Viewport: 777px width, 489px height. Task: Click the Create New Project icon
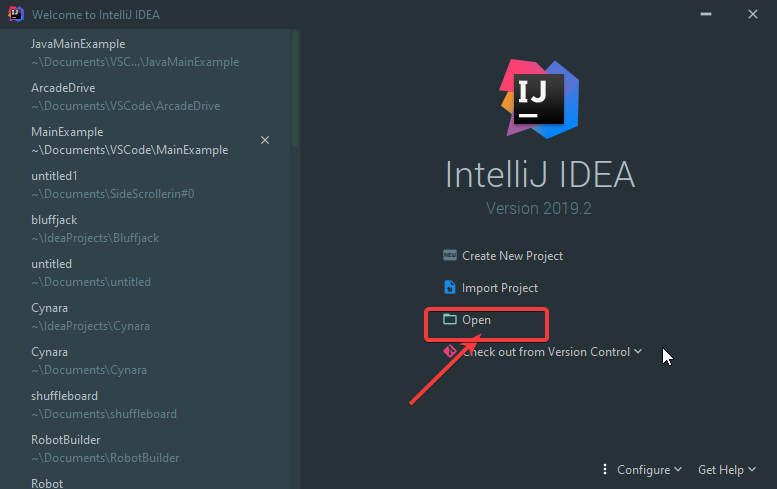(x=449, y=256)
